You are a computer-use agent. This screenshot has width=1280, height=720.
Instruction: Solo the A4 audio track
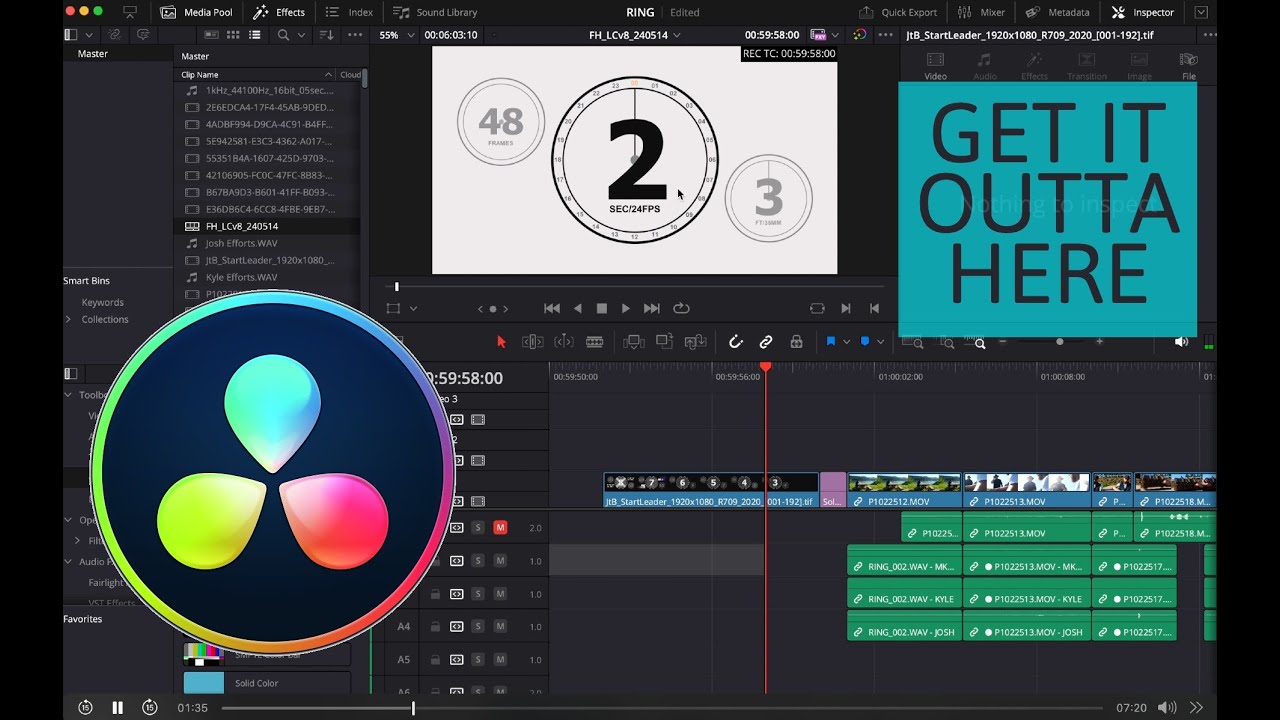pos(478,627)
